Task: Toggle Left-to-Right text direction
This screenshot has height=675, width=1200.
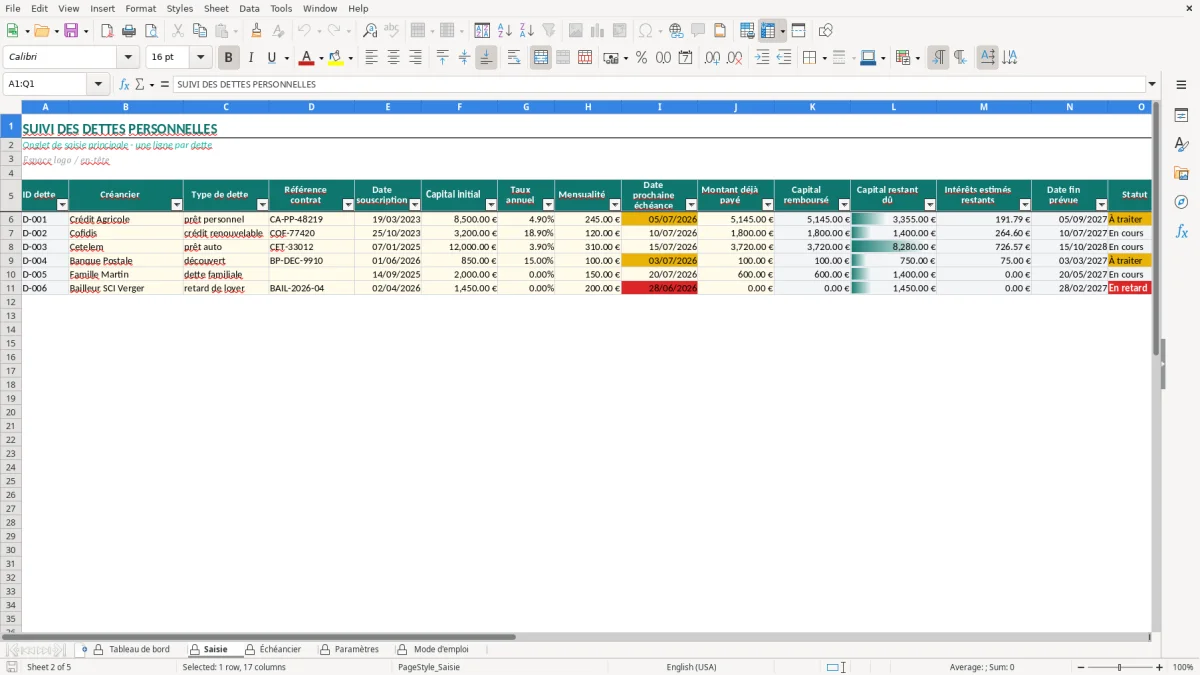Action: pyautogui.click(x=938, y=58)
